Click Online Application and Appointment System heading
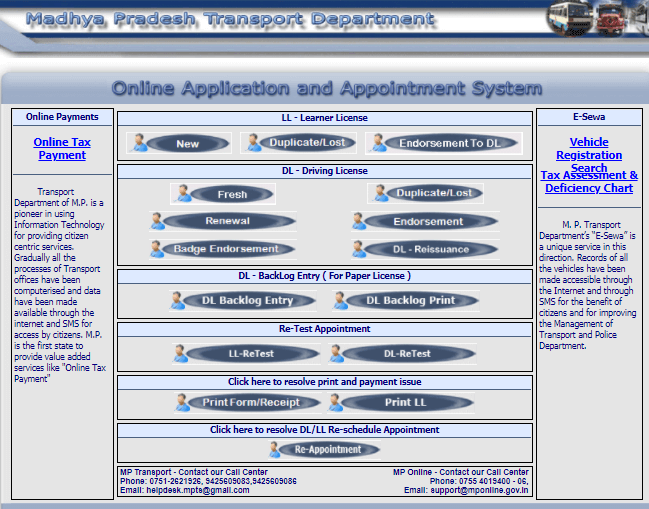 coord(327,88)
